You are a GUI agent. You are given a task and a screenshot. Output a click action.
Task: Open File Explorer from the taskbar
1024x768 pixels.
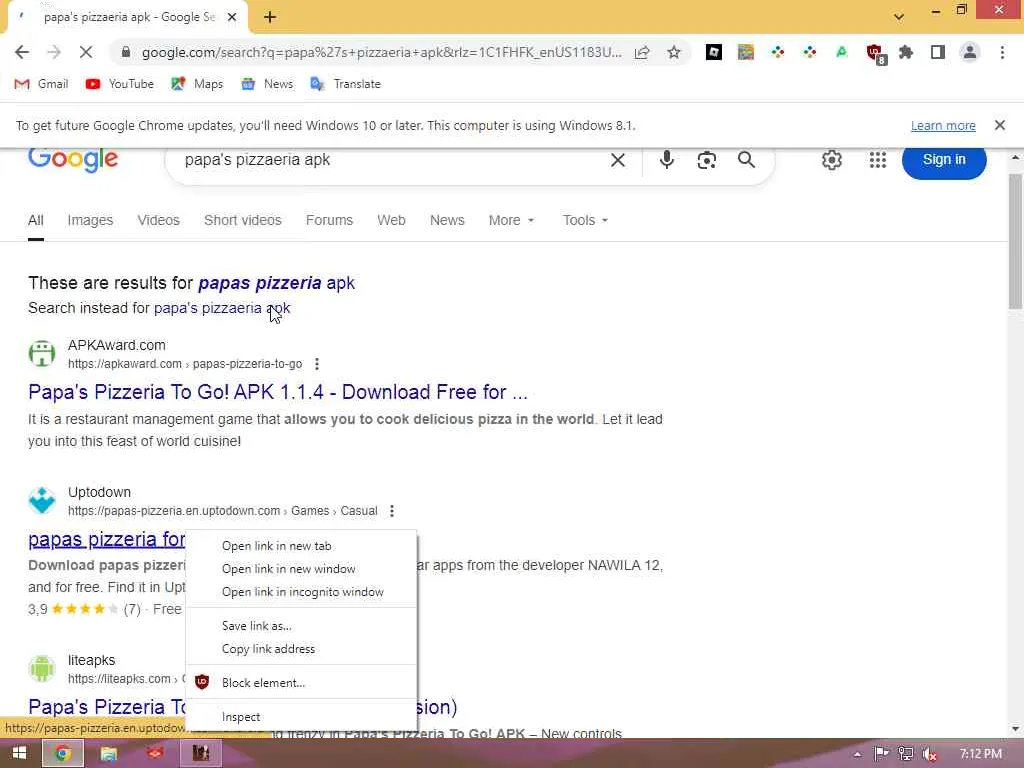108,754
